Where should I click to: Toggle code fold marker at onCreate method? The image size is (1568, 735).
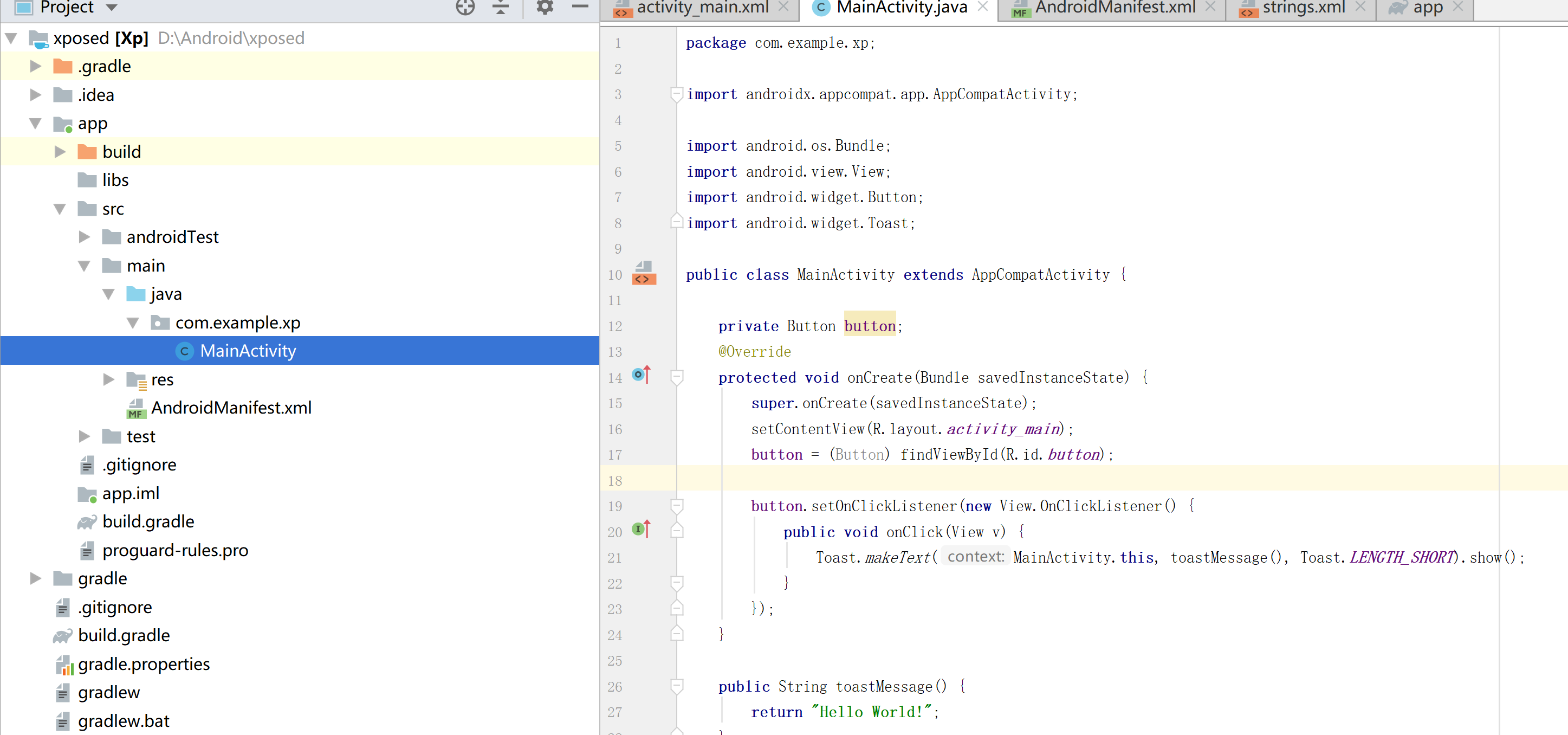tap(676, 378)
